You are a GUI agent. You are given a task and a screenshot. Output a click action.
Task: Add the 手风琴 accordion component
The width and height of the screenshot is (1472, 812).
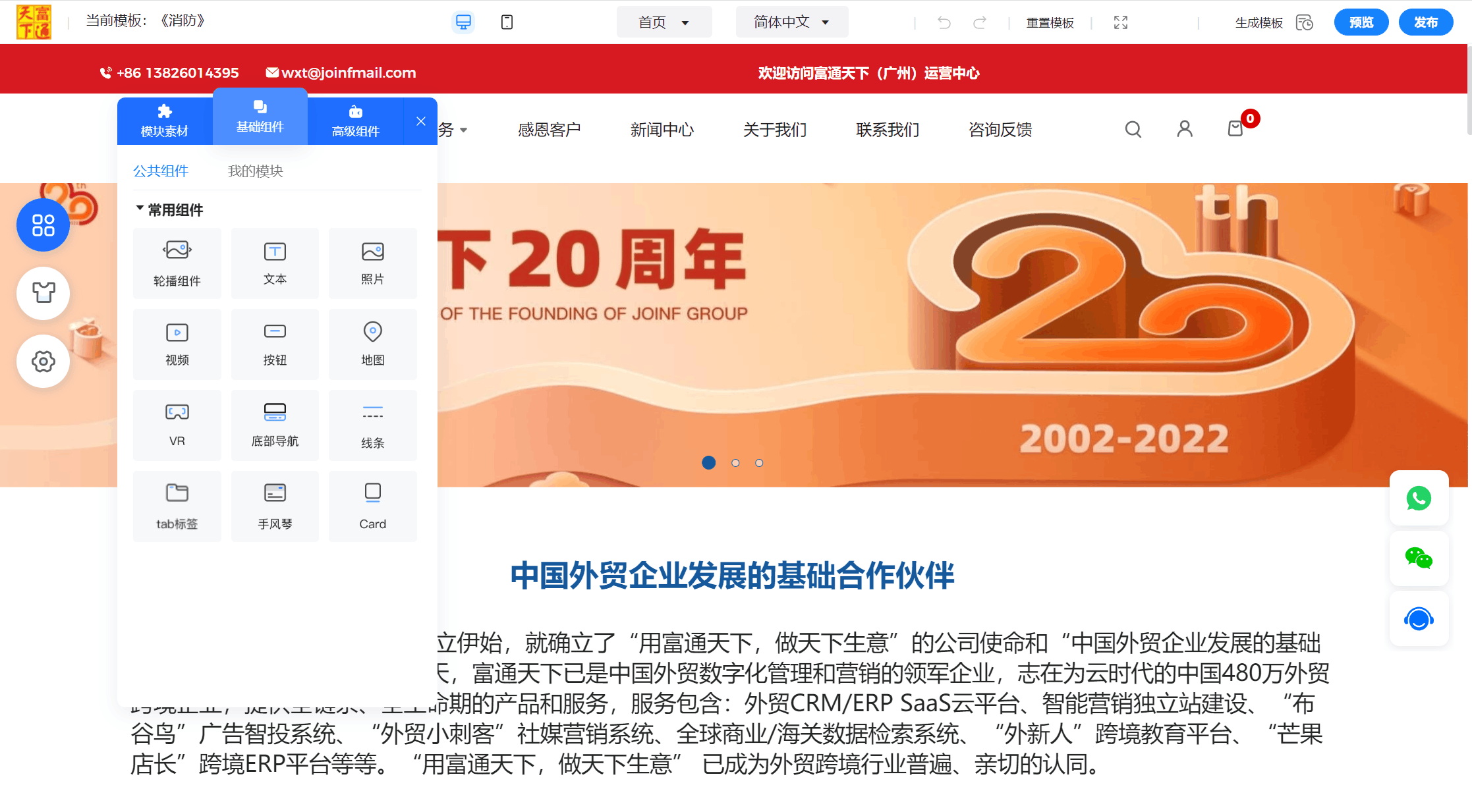click(275, 506)
